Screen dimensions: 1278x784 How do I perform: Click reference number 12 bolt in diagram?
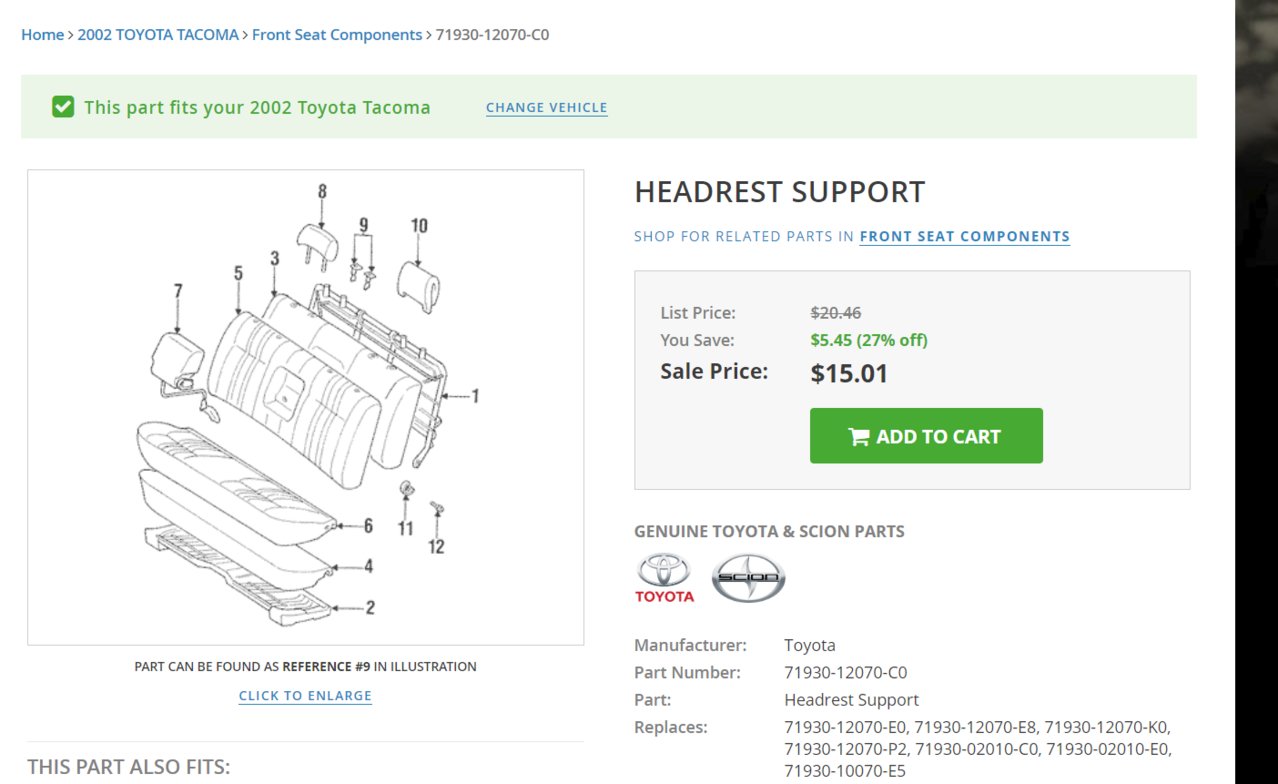(x=437, y=546)
